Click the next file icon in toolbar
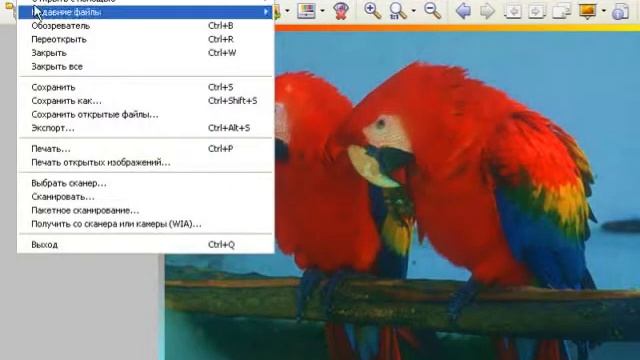Viewport: 640px width, 360px height. point(537,11)
